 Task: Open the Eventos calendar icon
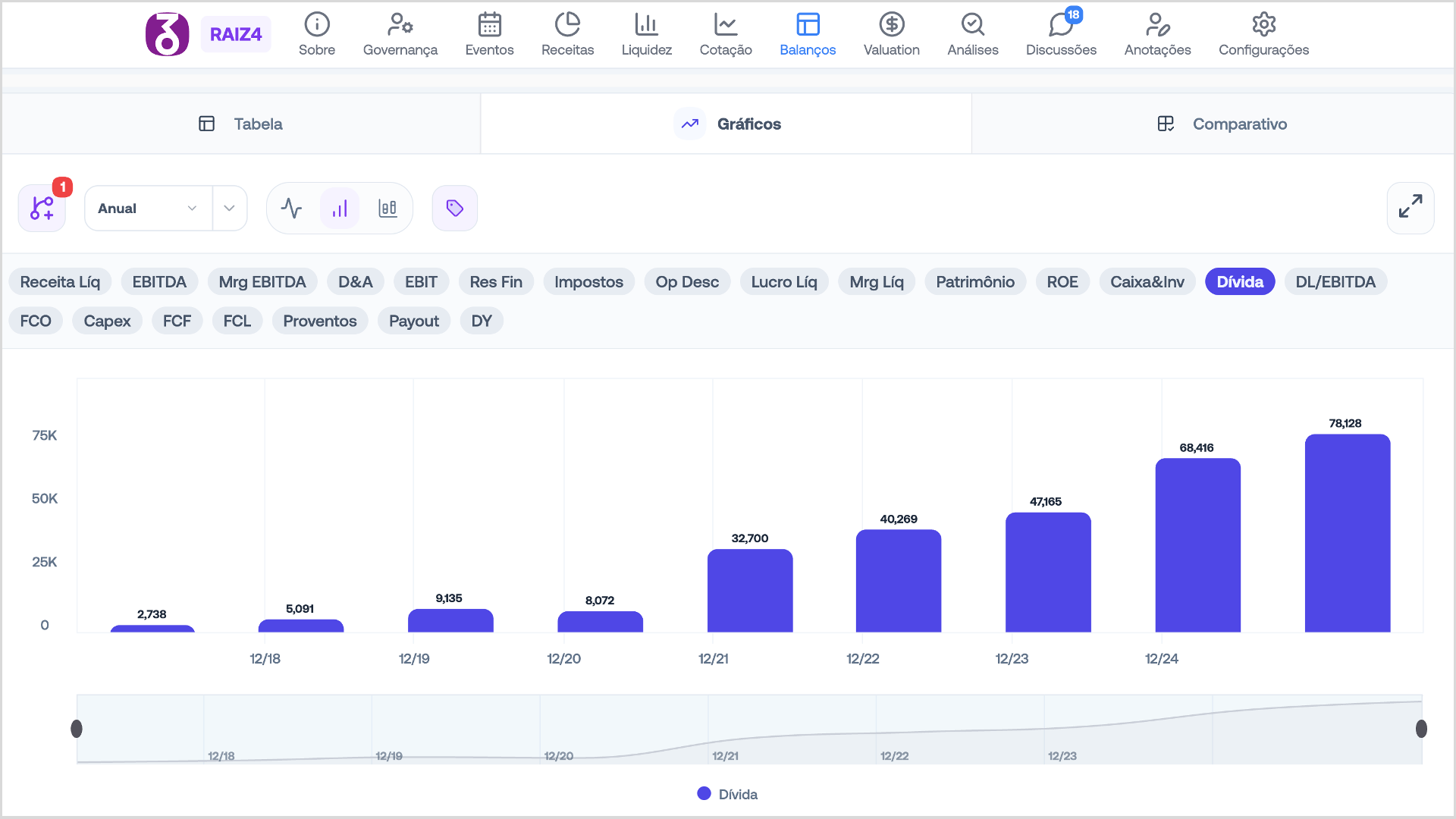click(x=489, y=26)
